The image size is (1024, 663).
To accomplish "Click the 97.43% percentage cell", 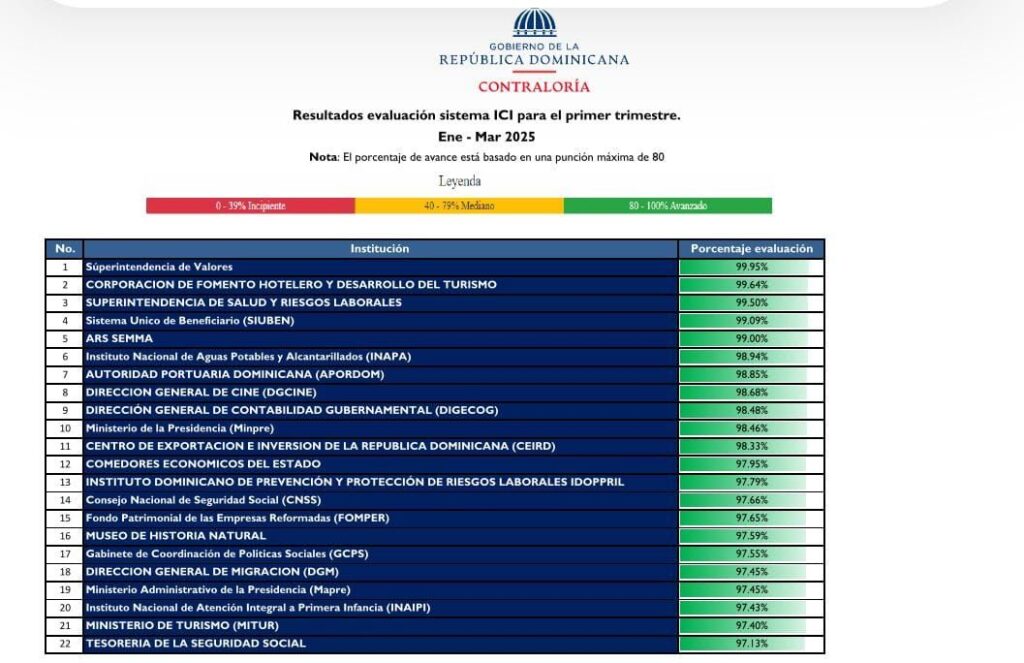I will 752,607.
